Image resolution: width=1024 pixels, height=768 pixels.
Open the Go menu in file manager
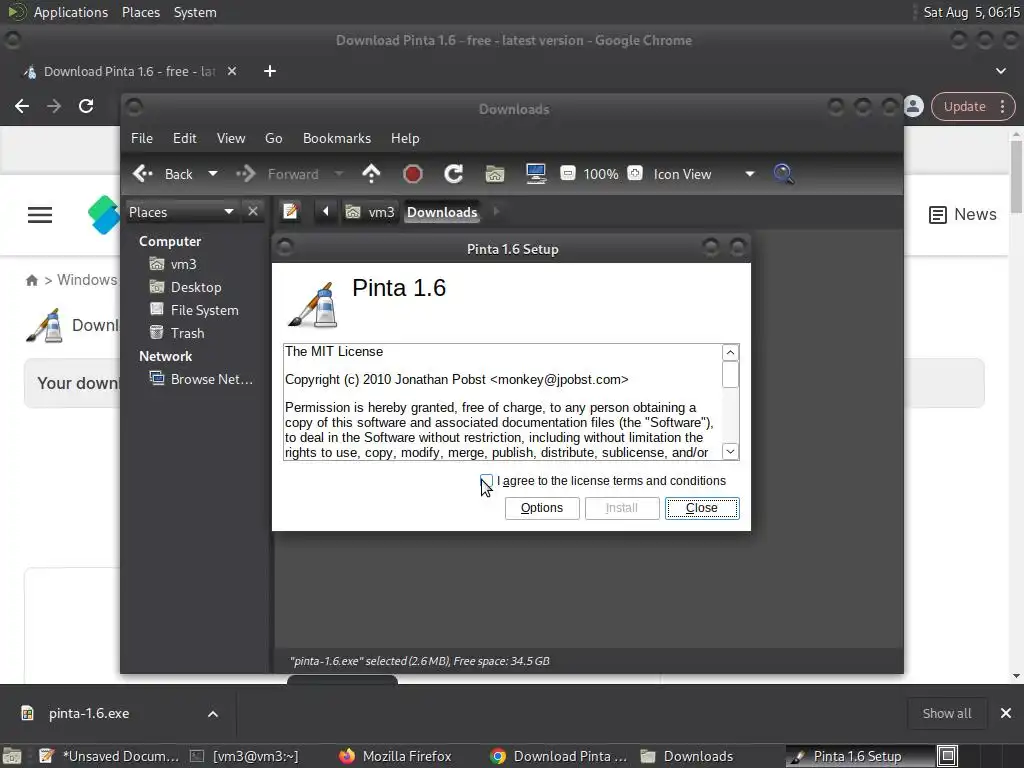pos(274,138)
